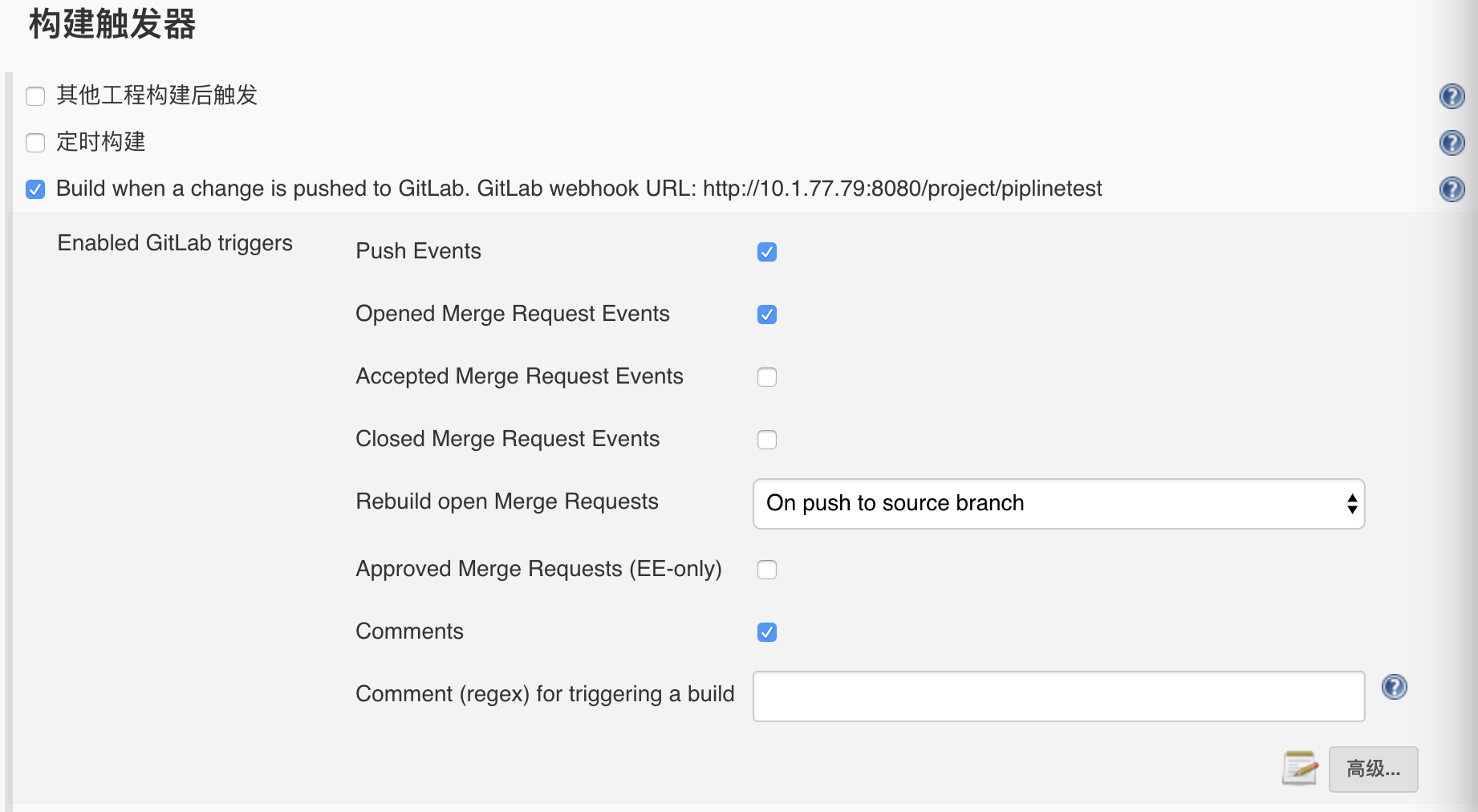The image size is (1478, 812).
Task: Disable Push Events trigger
Action: [767, 252]
